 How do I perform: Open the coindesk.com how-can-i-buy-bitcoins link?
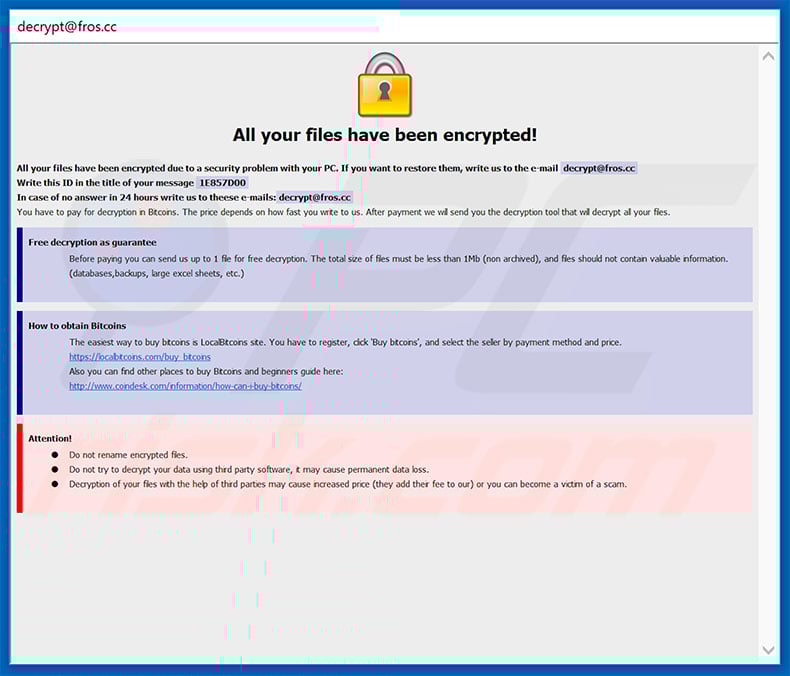185,386
